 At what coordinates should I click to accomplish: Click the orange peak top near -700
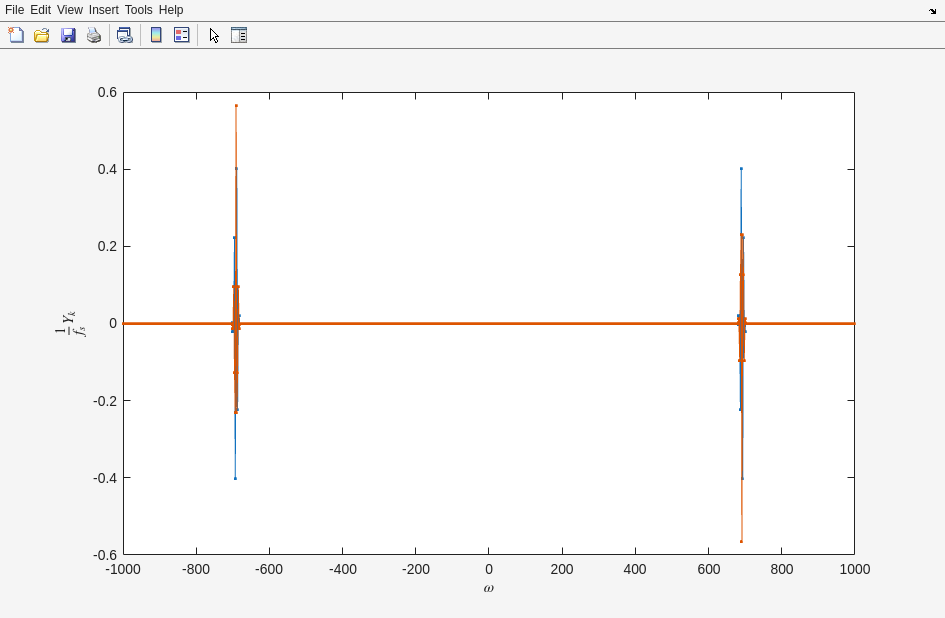click(x=236, y=106)
